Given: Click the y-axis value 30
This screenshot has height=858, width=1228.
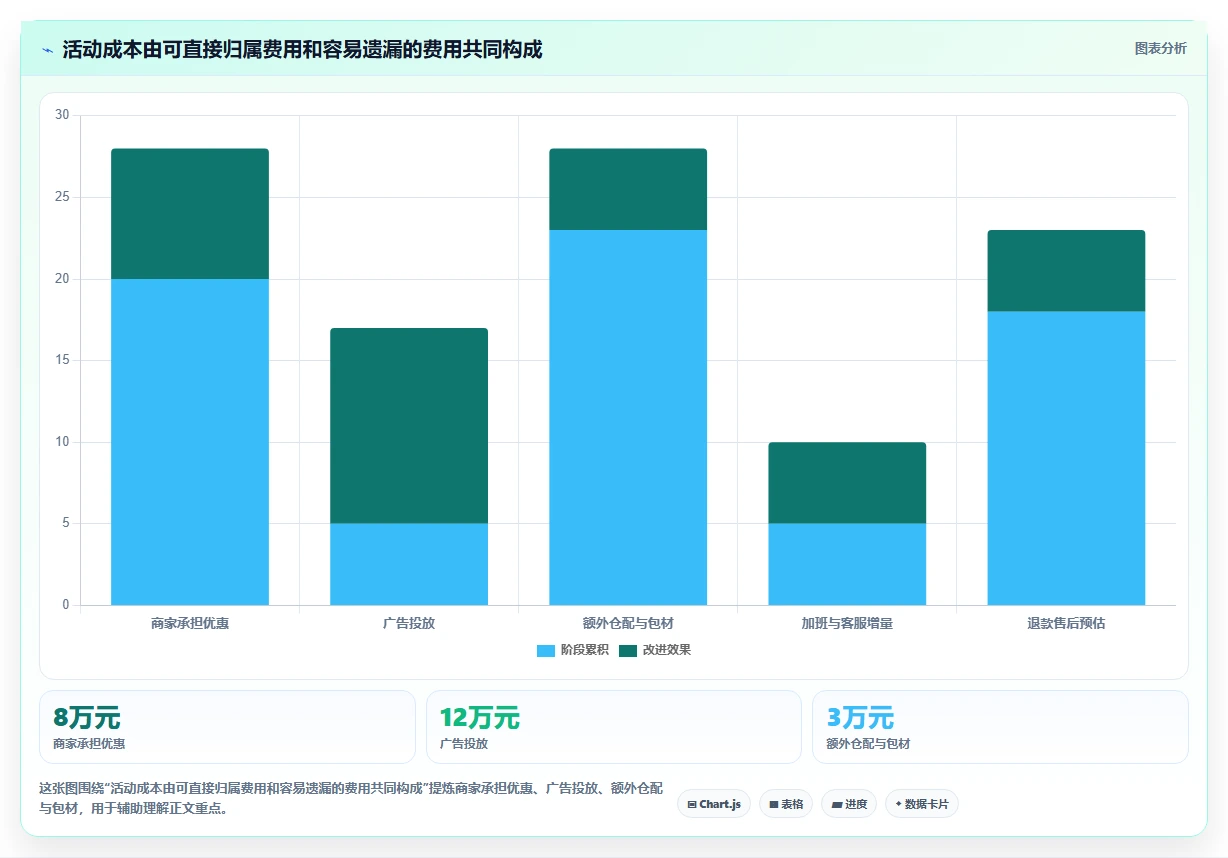Looking at the screenshot, I should 62,115.
